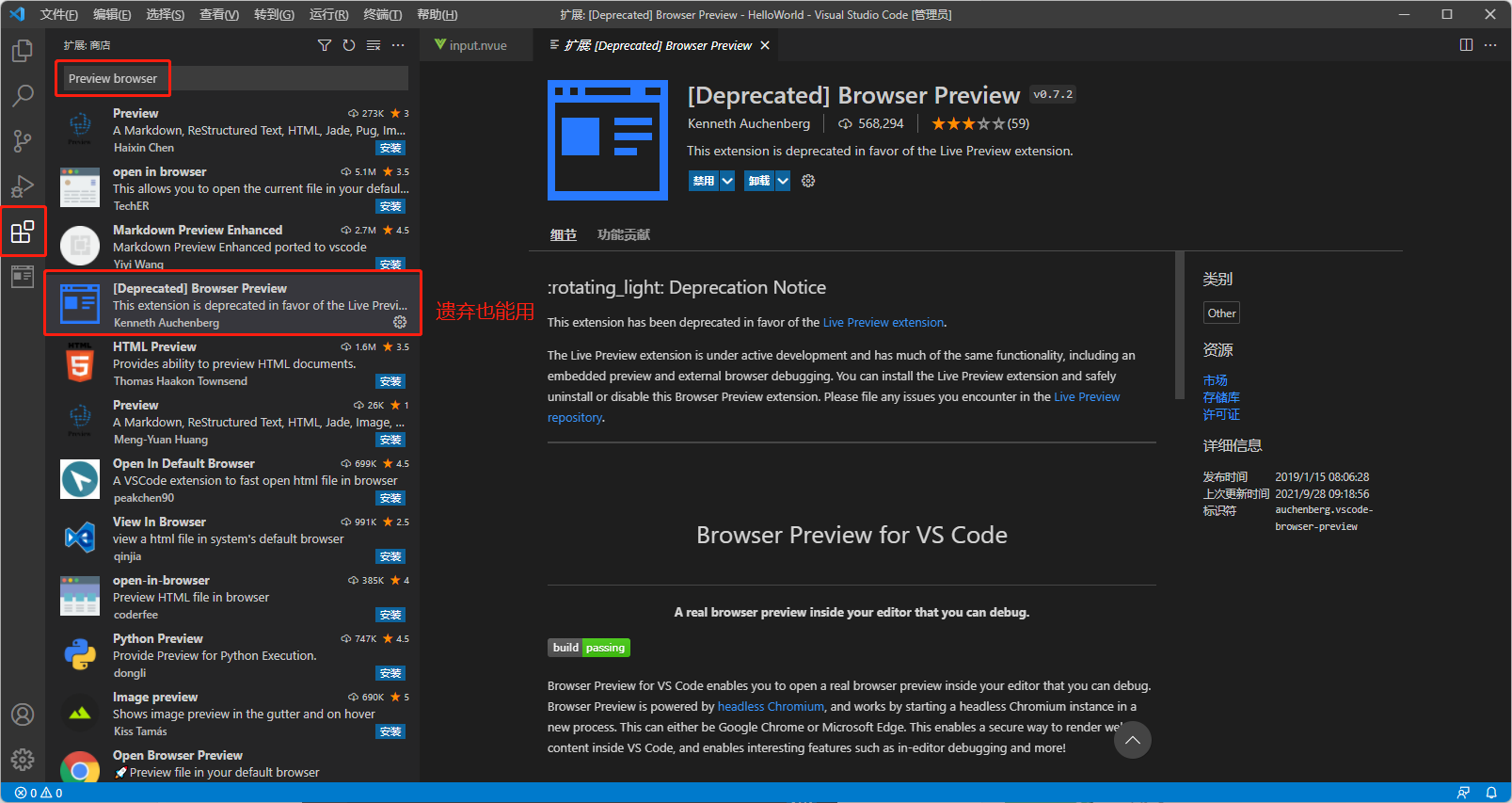Open extensions panel more actions menu
The width and height of the screenshot is (1512, 803).
pyautogui.click(x=398, y=45)
